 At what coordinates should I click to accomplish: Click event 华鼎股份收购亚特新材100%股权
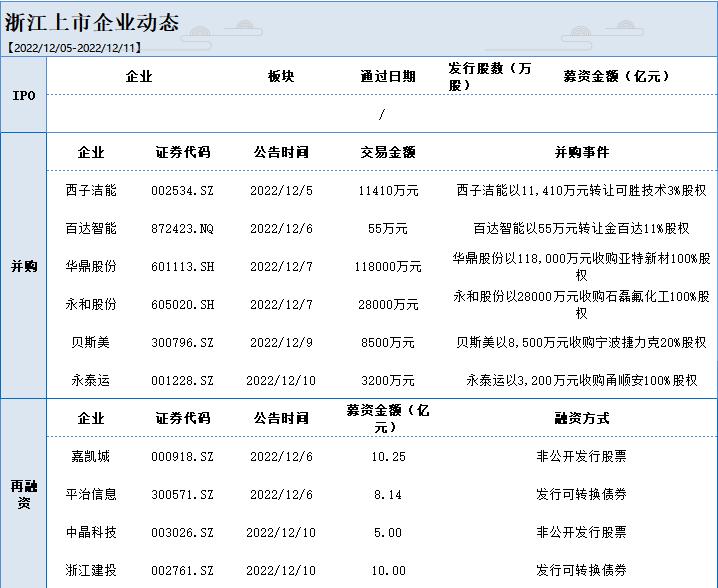582,267
